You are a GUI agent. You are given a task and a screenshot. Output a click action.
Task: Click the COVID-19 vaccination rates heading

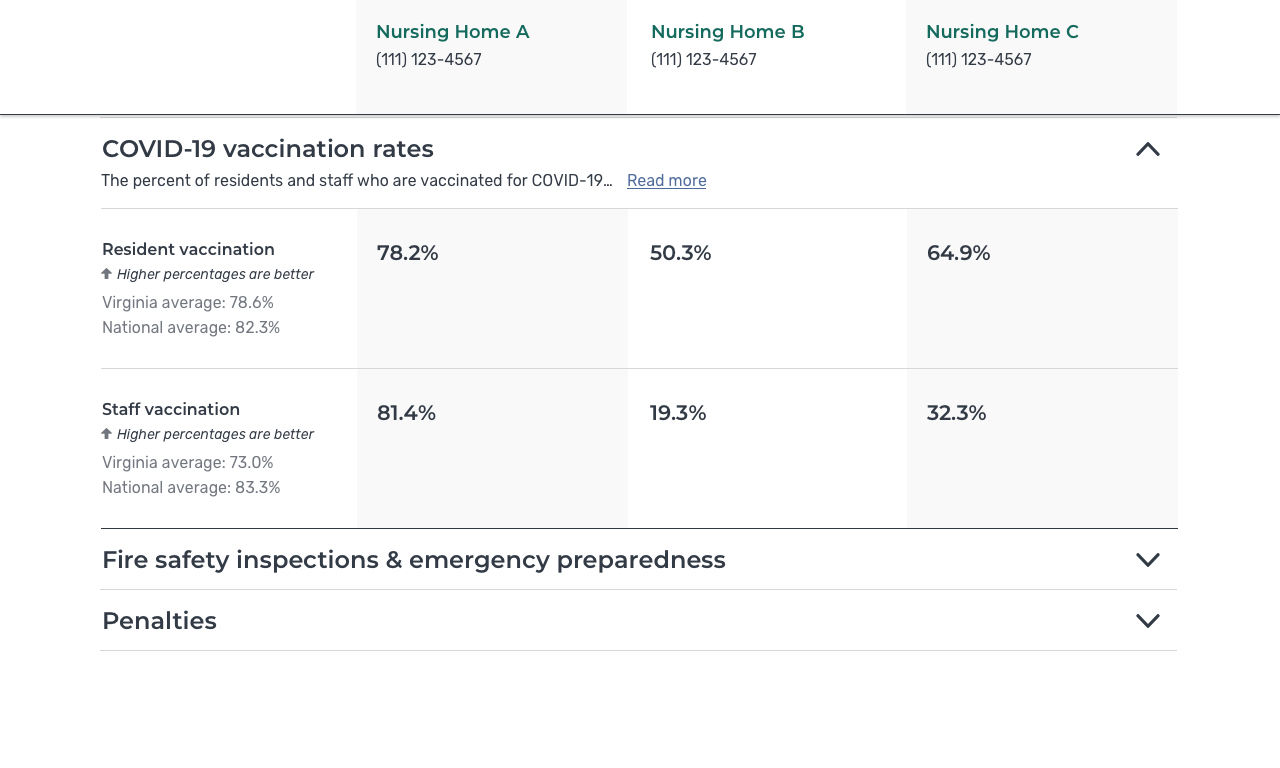(268, 149)
